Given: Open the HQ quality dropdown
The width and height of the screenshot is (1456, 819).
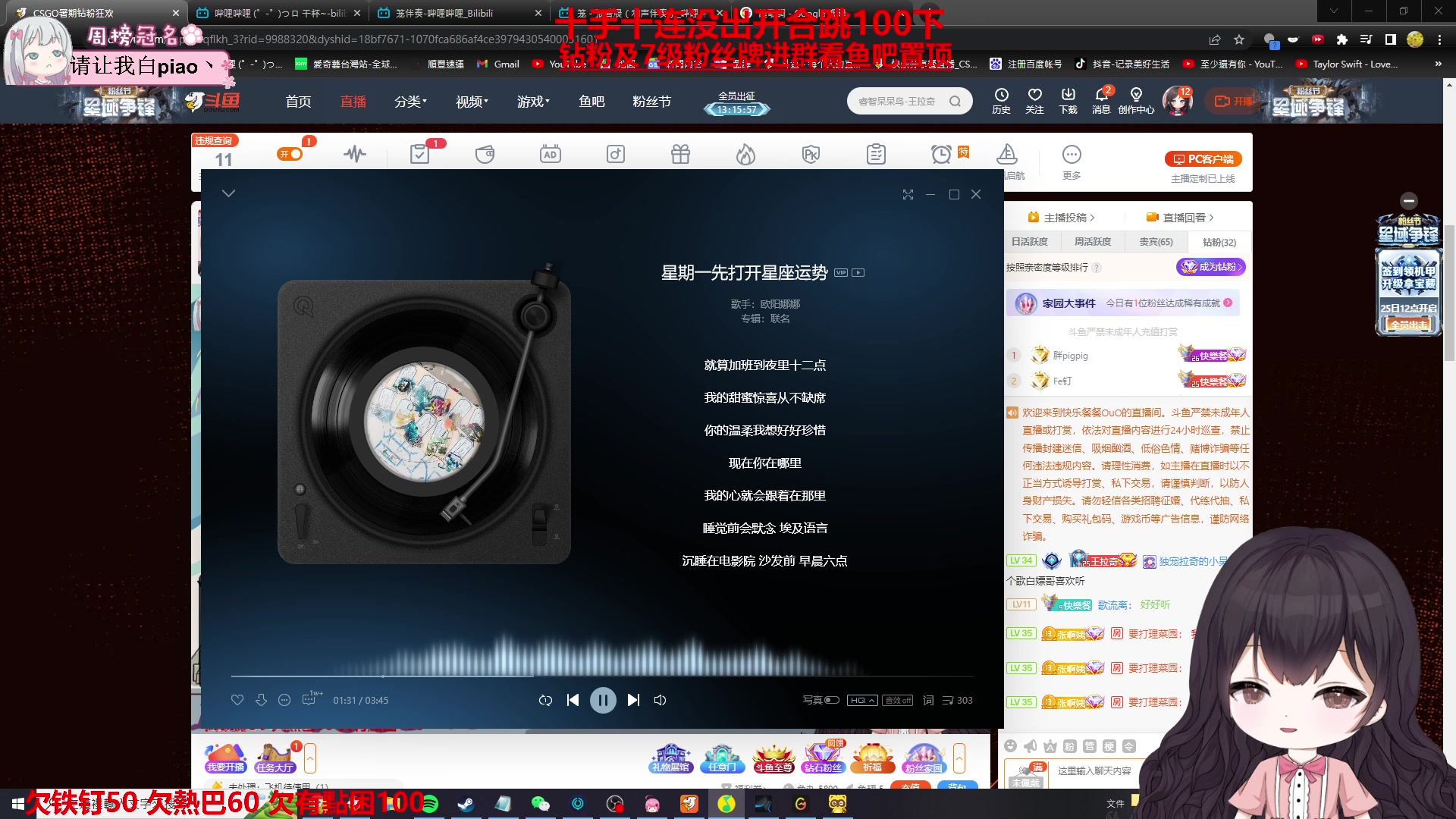Looking at the screenshot, I should [x=862, y=700].
